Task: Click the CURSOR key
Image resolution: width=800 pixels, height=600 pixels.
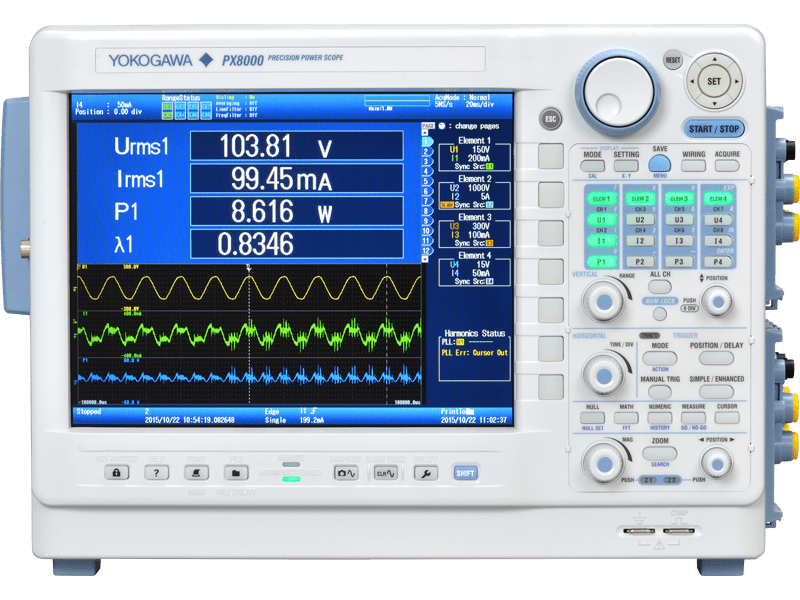Action: [727, 418]
